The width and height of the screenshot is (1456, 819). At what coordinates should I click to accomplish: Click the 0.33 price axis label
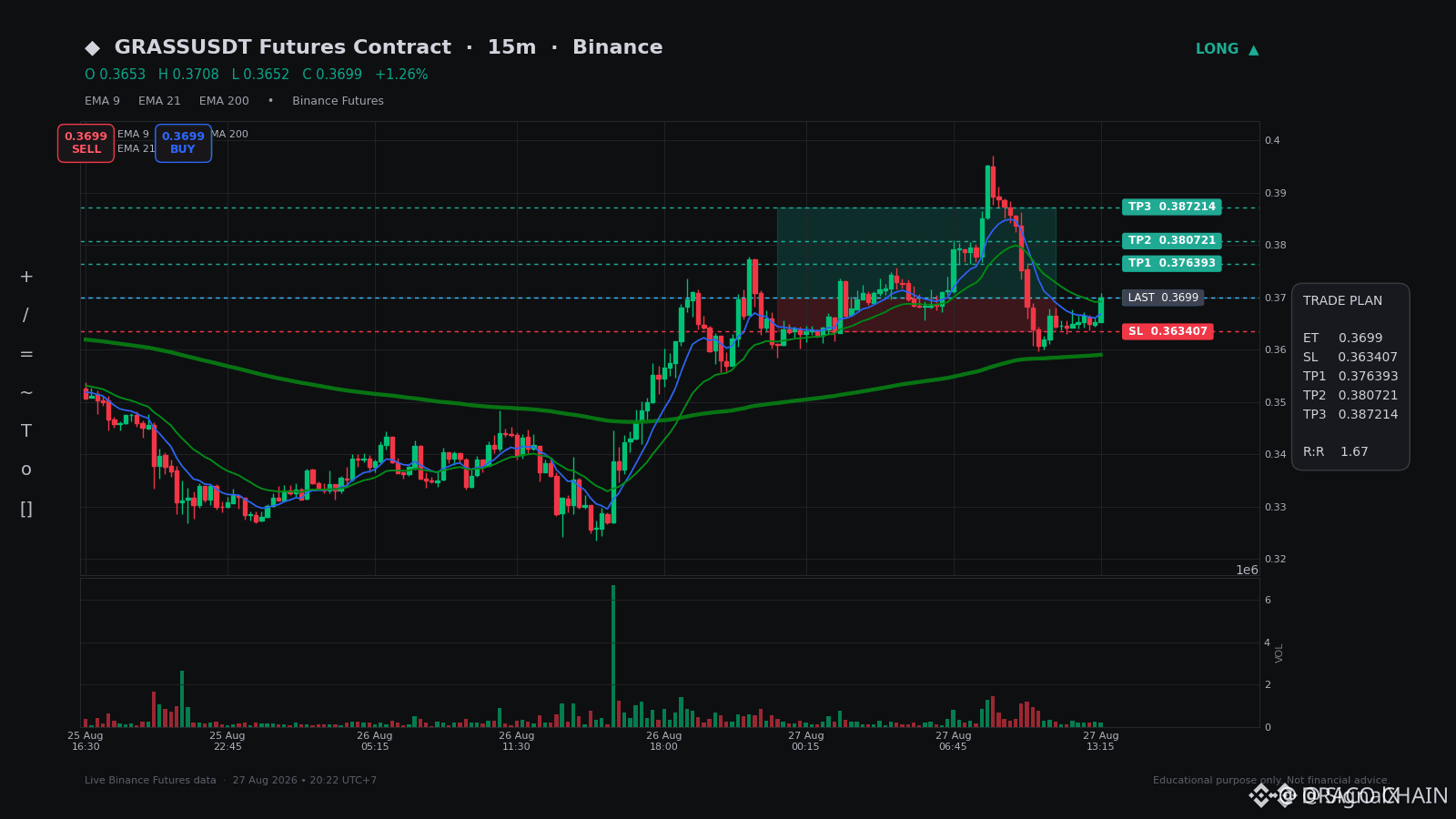pos(1275,507)
